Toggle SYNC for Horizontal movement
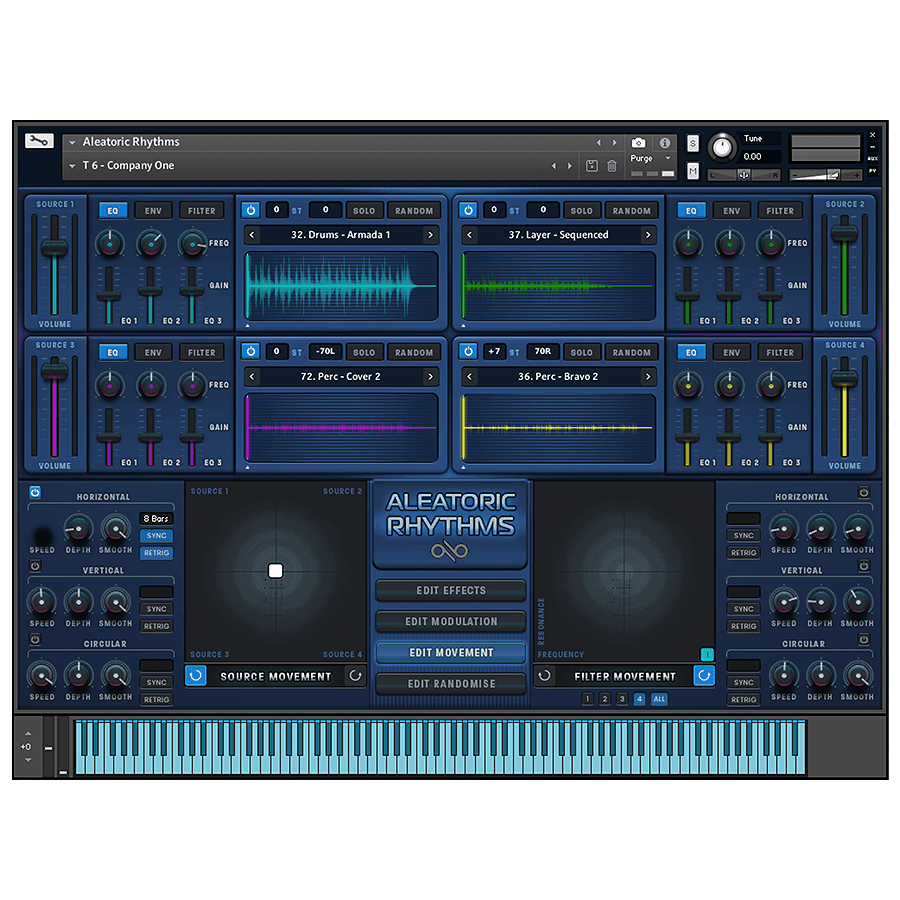Screen dimensions: 900x900 click(x=156, y=536)
